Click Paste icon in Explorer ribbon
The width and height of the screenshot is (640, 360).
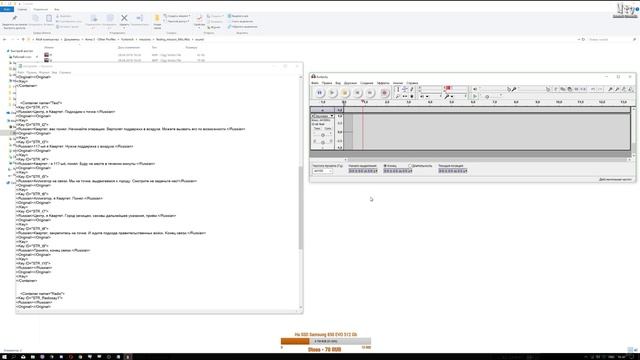pos(49,18)
